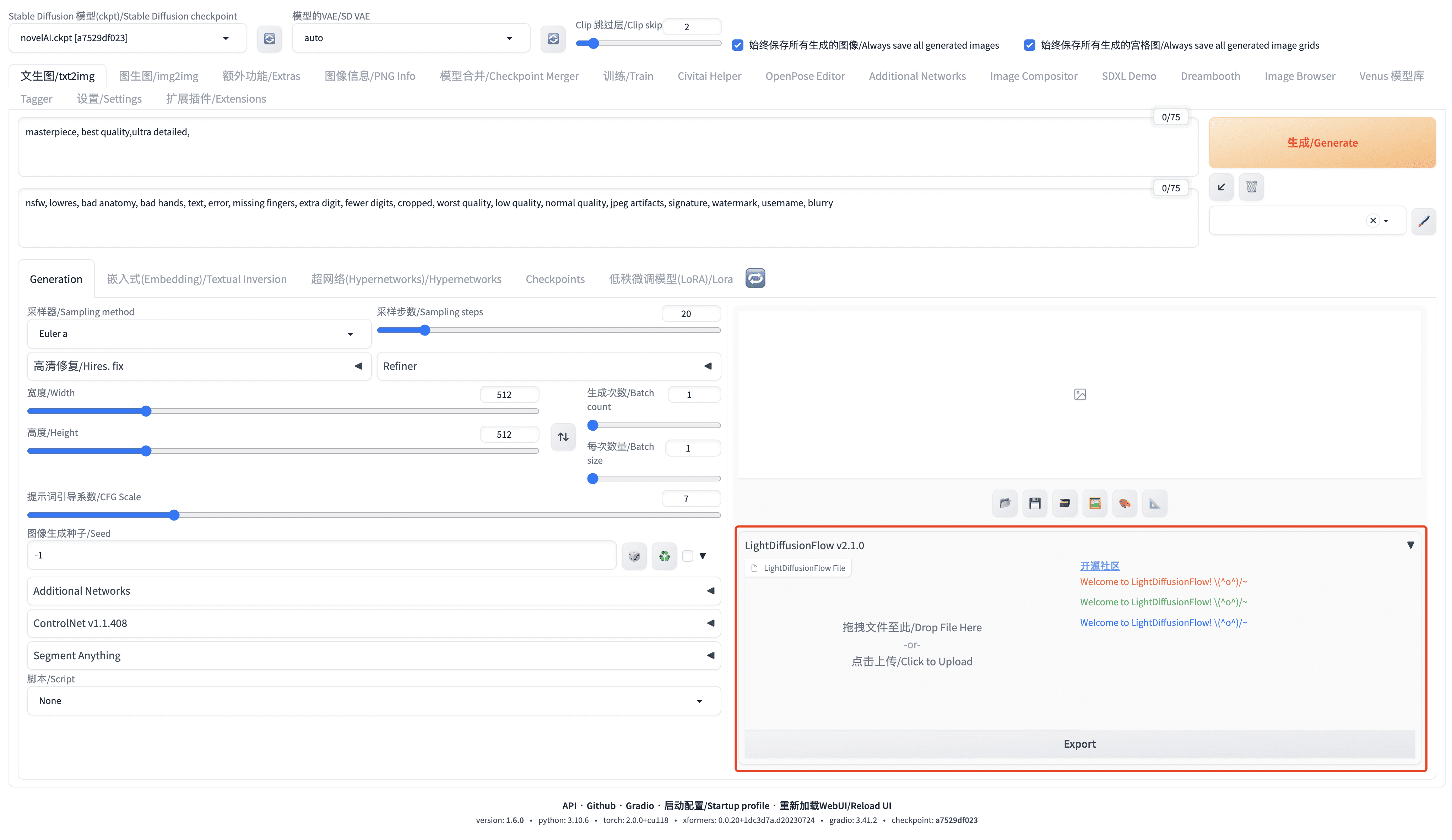Click the positive prompt text box

click(x=608, y=147)
